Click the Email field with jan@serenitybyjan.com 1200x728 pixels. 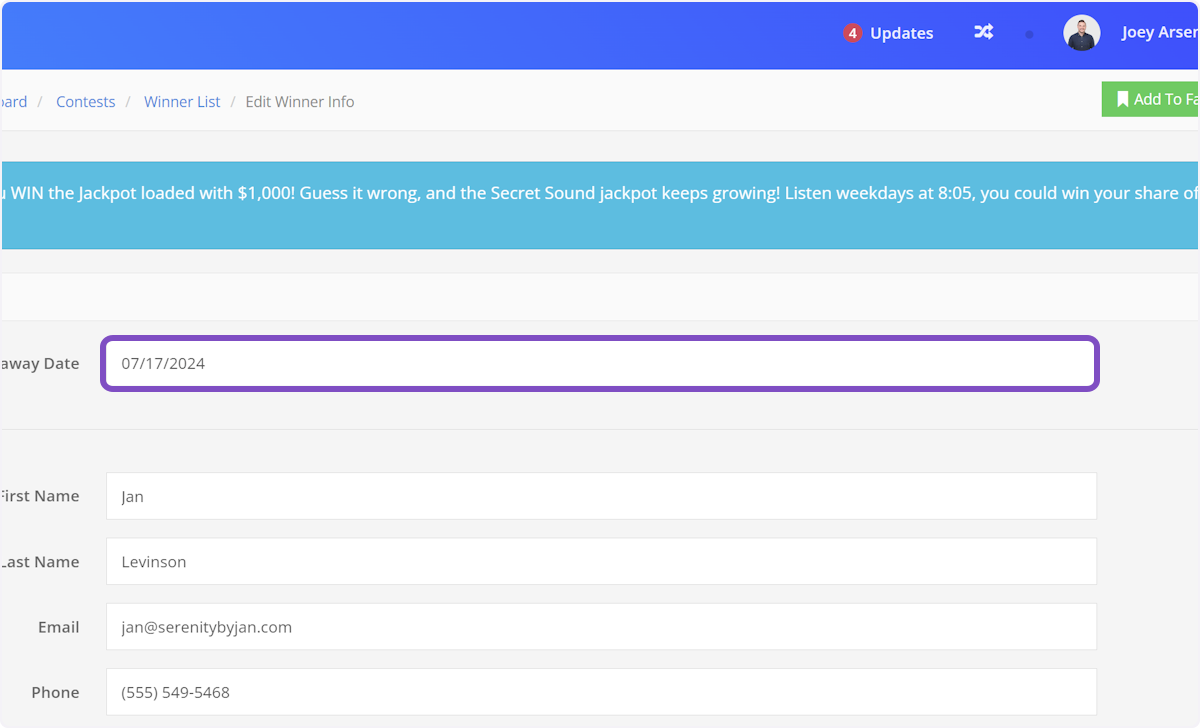click(x=600, y=626)
